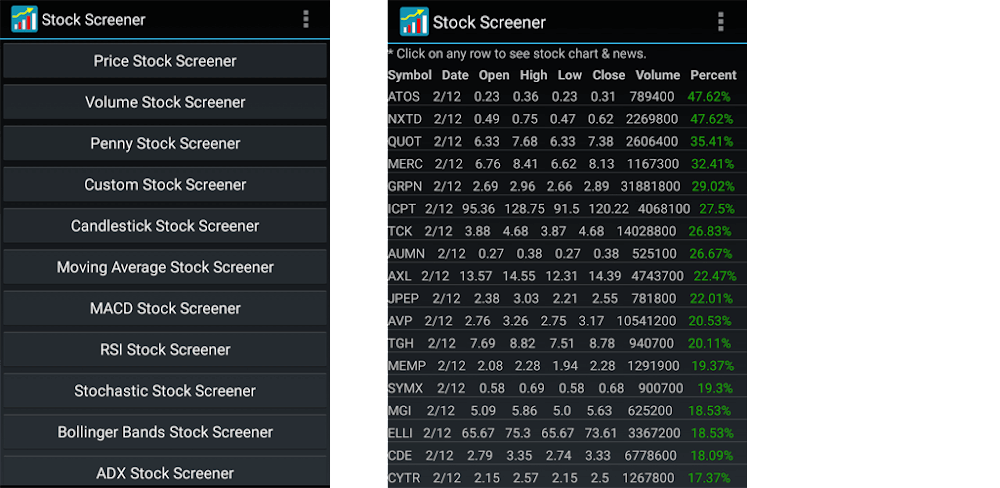Open RSI Stock Screener

click(x=165, y=350)
